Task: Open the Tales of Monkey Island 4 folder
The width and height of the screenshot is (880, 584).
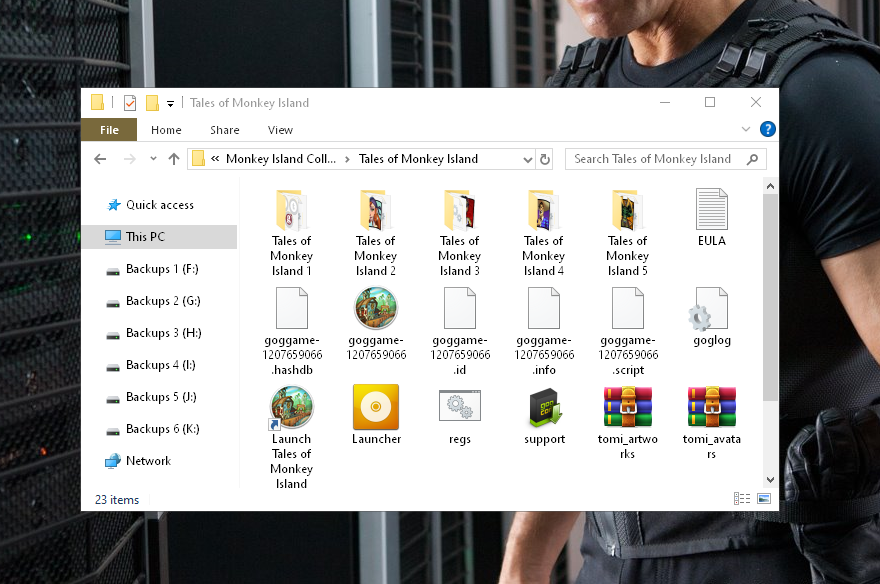Action: [x=543, y=233]
